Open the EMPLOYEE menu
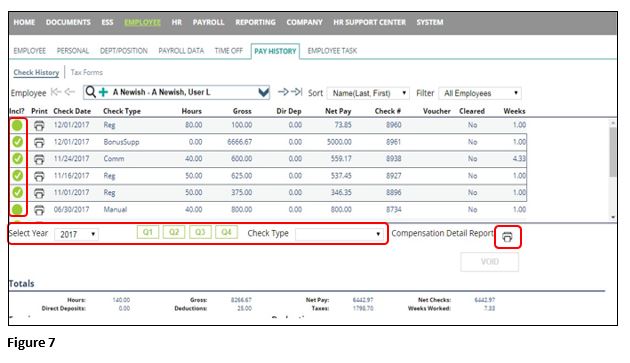Screen dimensions: 630x363 (142, 23)
